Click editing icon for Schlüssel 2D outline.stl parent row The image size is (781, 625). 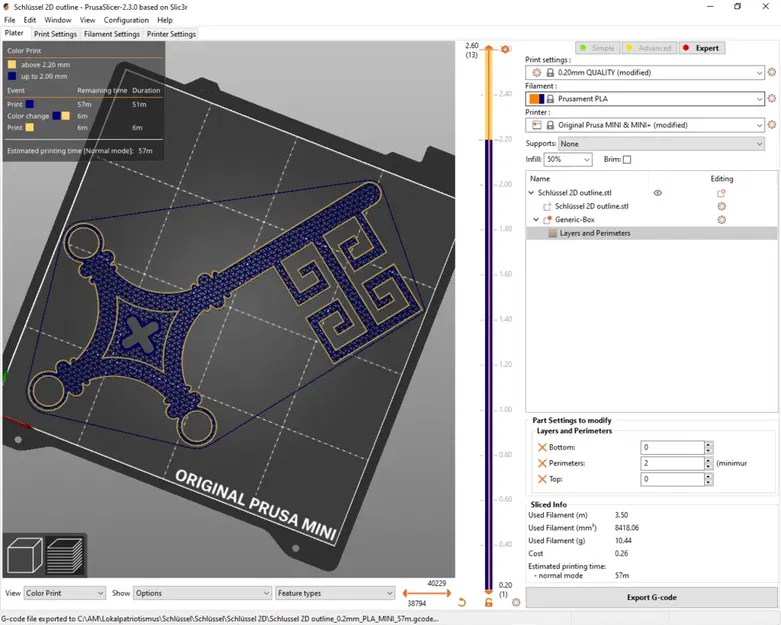click(721, 193)
